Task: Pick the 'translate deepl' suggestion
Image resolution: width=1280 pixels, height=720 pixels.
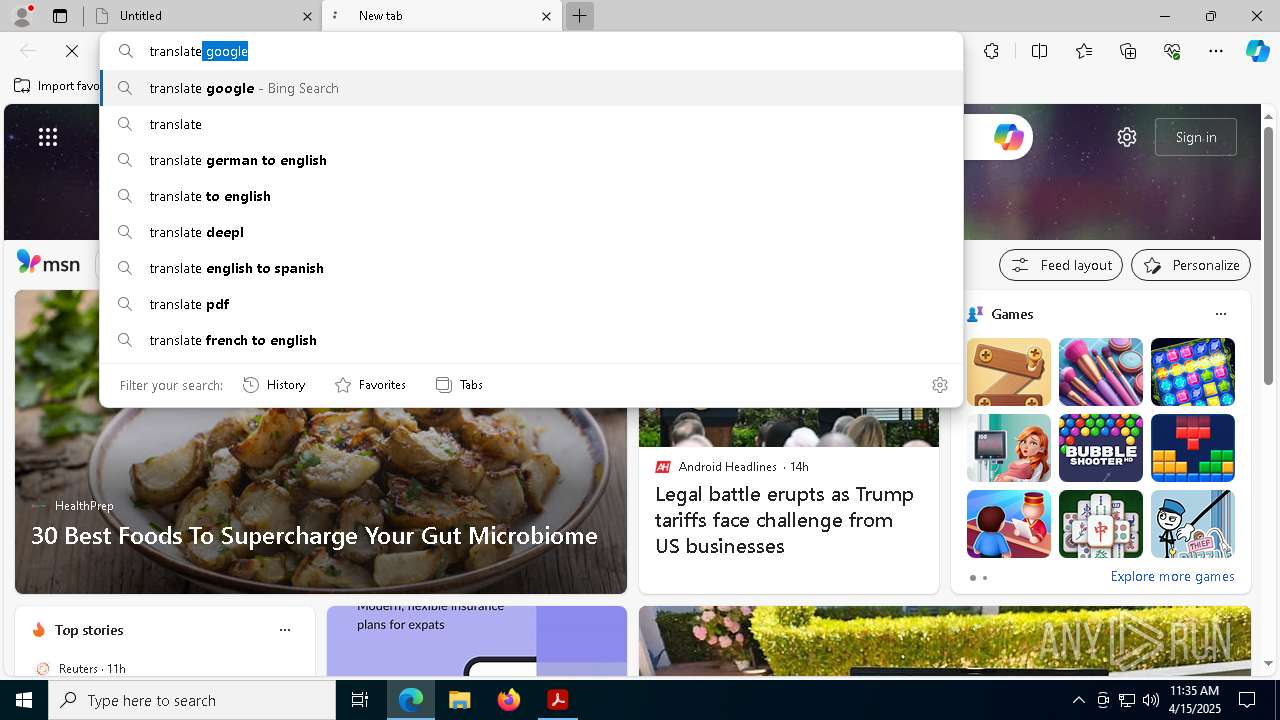Action: coord(531,232)
